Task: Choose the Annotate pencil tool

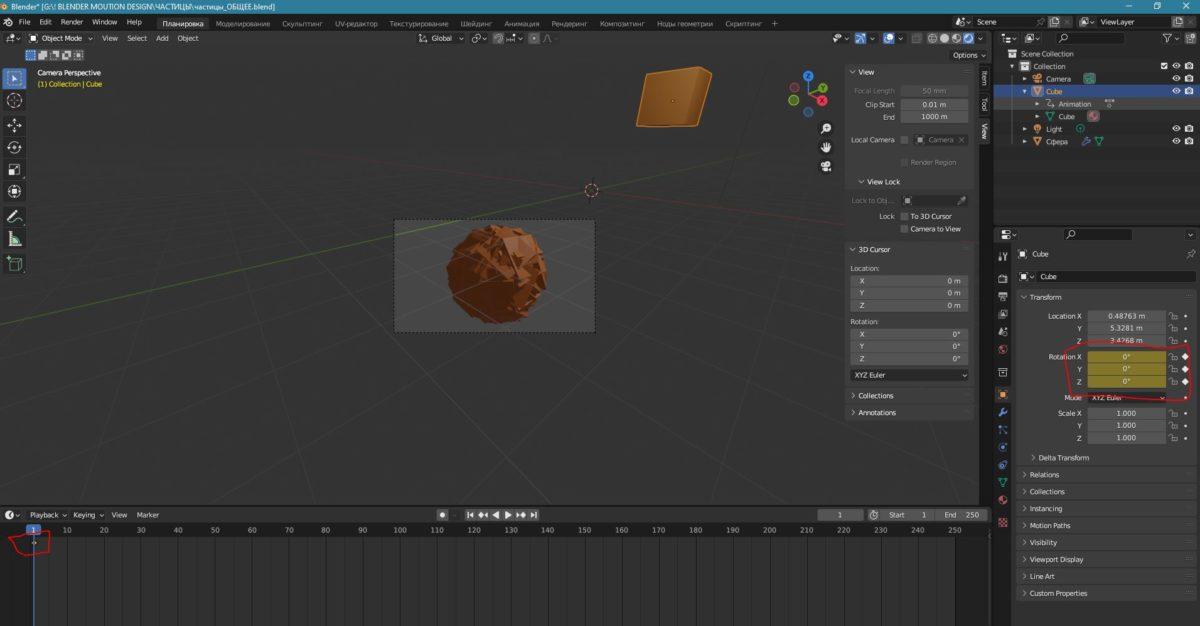Action: pyautogui.click(x=15, y=216)
